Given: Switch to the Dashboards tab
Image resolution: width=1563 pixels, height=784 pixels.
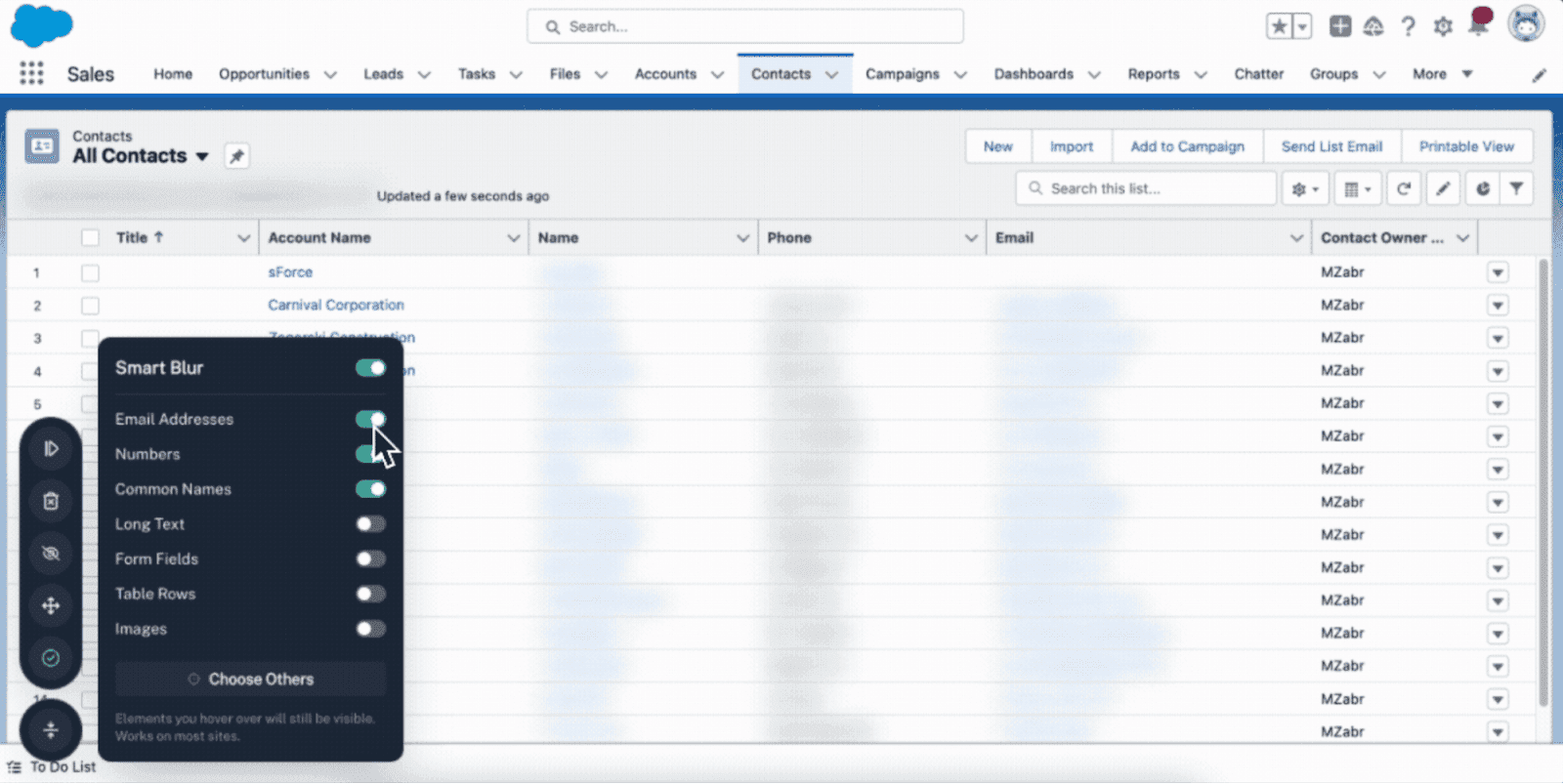Looking at the screenshot, I should (x=1033, y=74).
